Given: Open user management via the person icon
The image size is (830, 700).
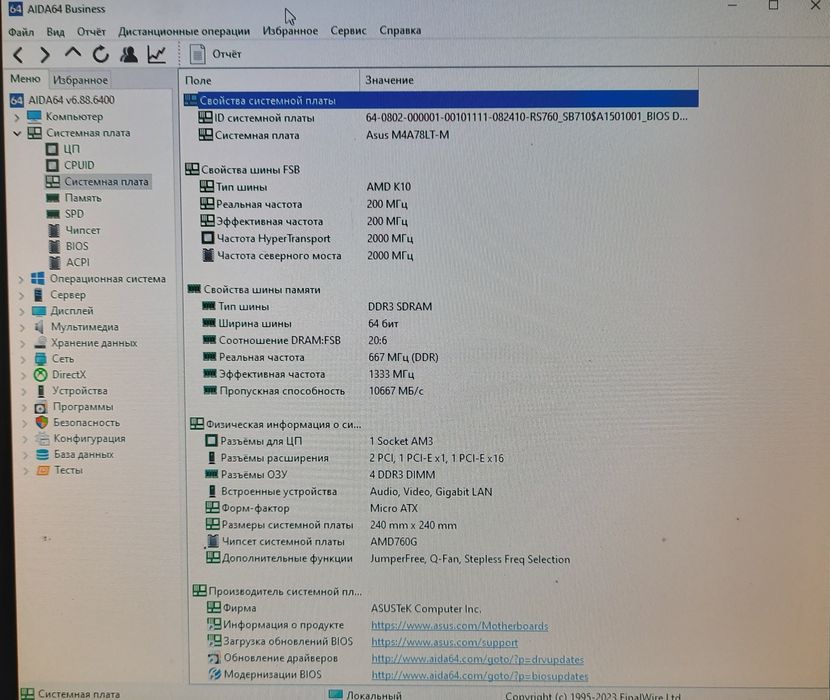Looking at the screenshot, I should [129, 54].
